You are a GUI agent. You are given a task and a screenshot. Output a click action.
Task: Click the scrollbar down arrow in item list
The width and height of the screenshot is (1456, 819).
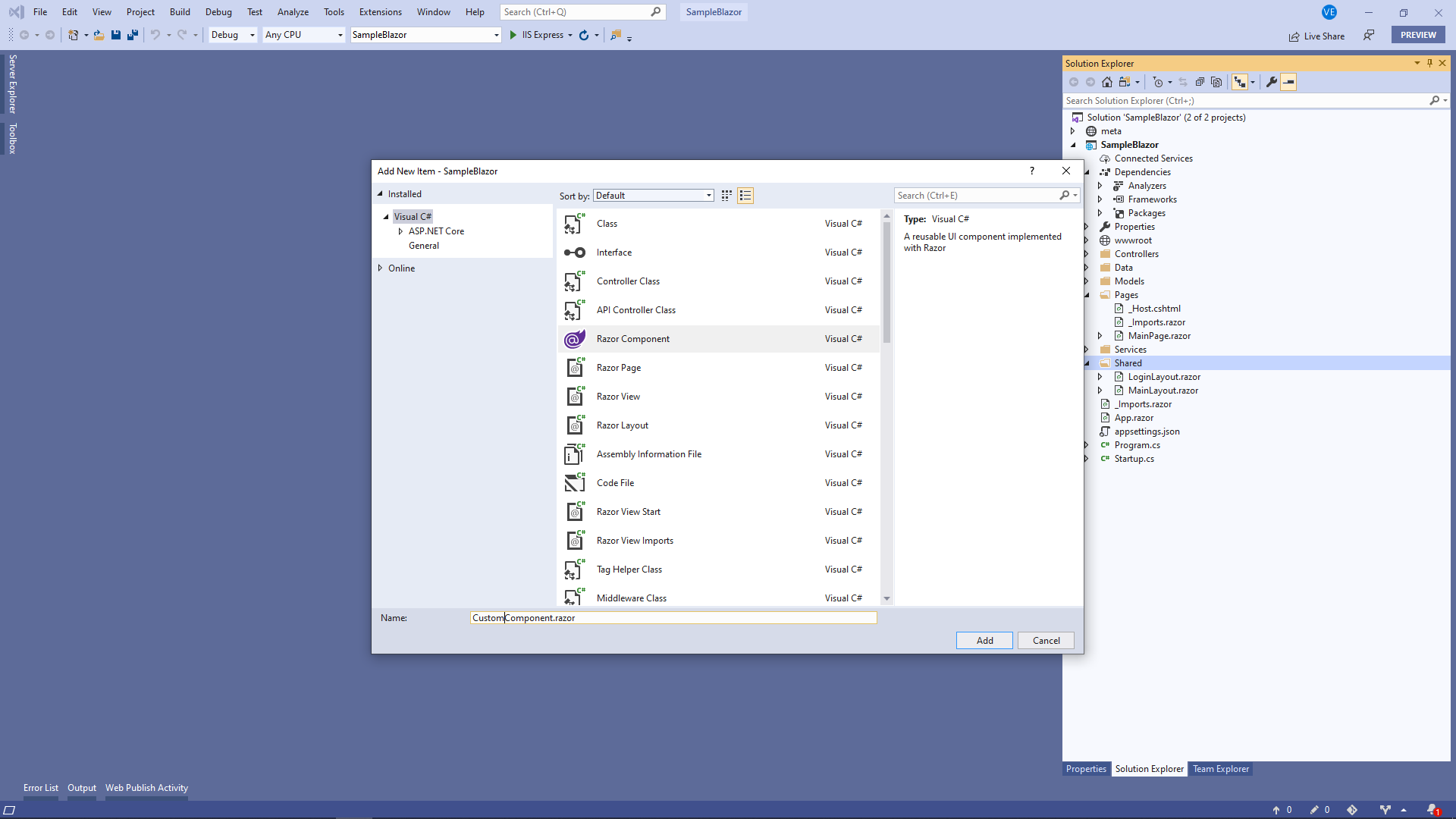pyautogui.click(x=886, y=599)
